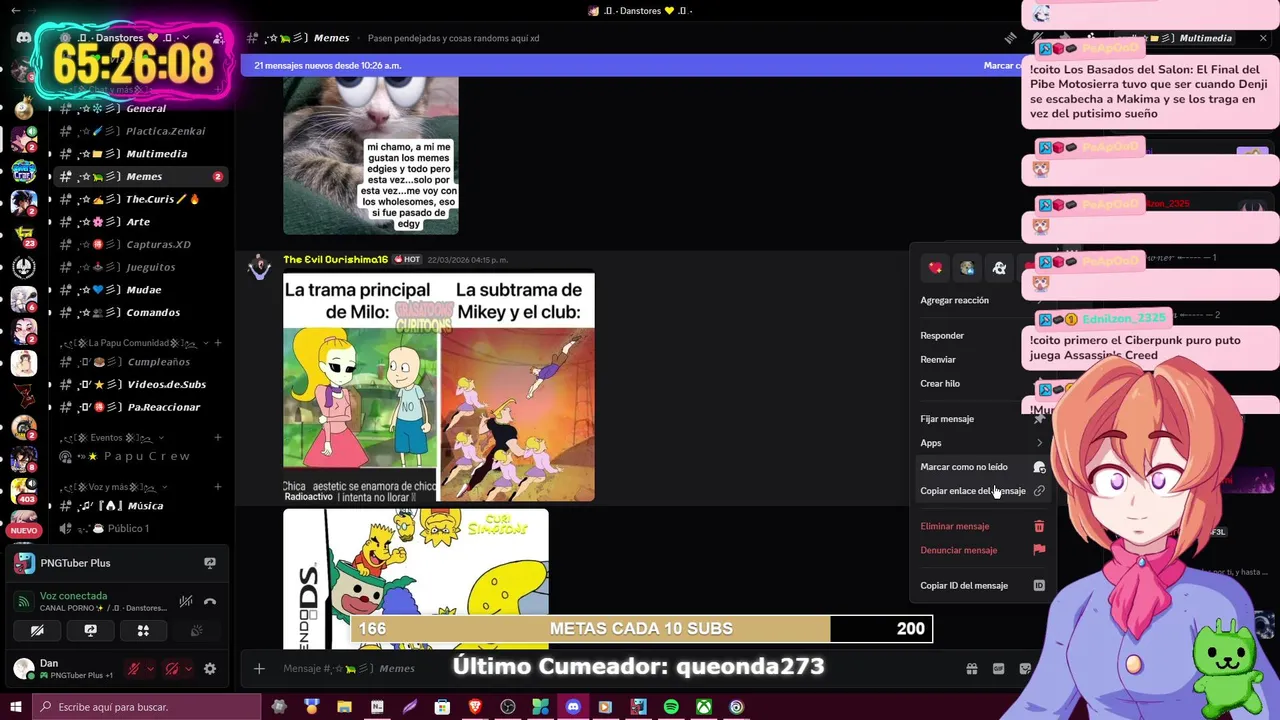Expand Apps submenu arrow

(x=1039, y=443)
